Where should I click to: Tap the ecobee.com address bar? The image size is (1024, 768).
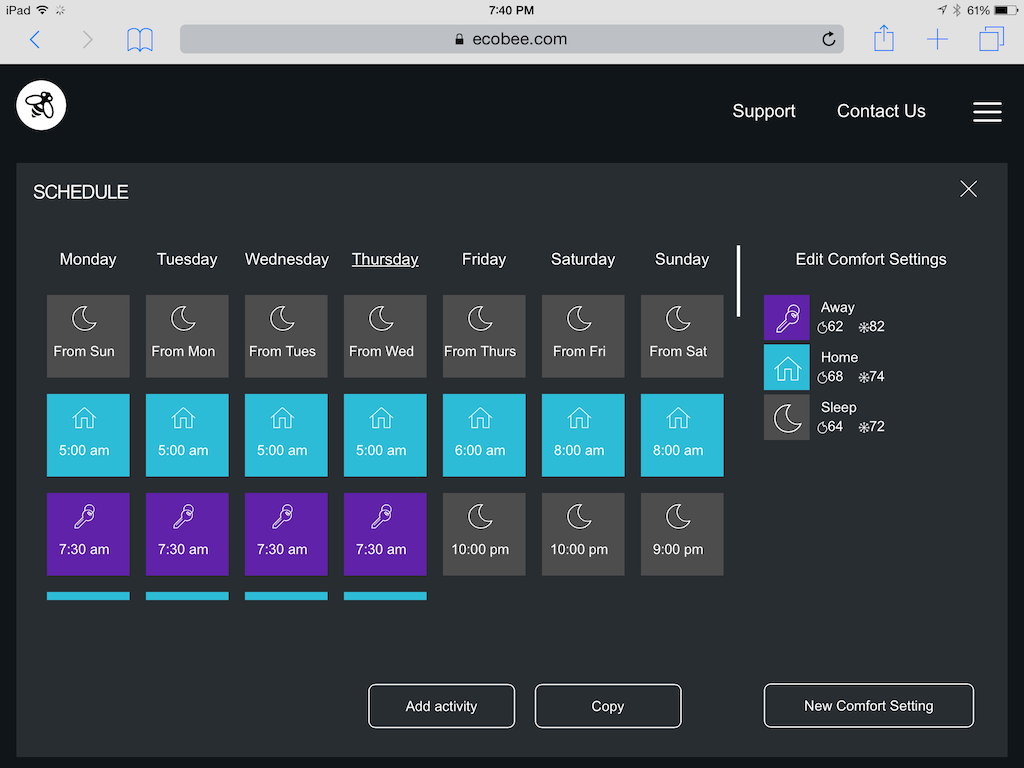pos(511,40)
